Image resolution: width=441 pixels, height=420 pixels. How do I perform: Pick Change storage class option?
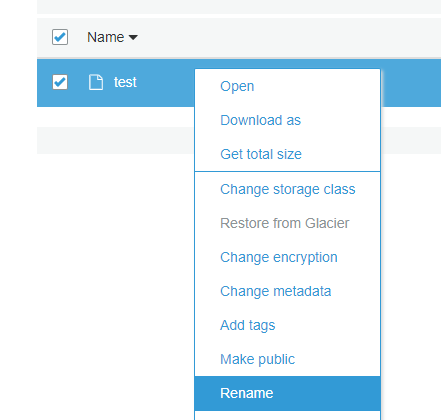coord(287,189)
